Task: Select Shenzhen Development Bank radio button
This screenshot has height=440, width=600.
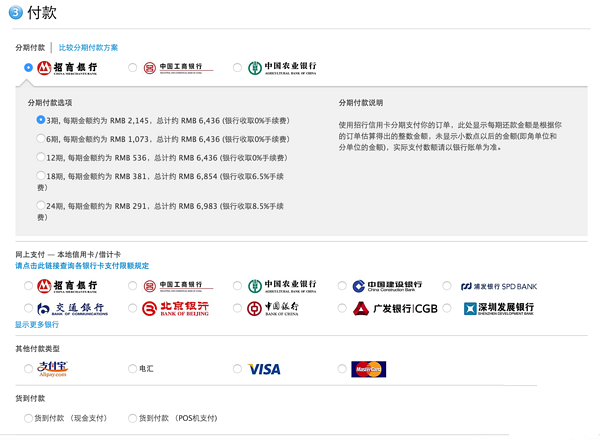Action: (x=447, y=308)
